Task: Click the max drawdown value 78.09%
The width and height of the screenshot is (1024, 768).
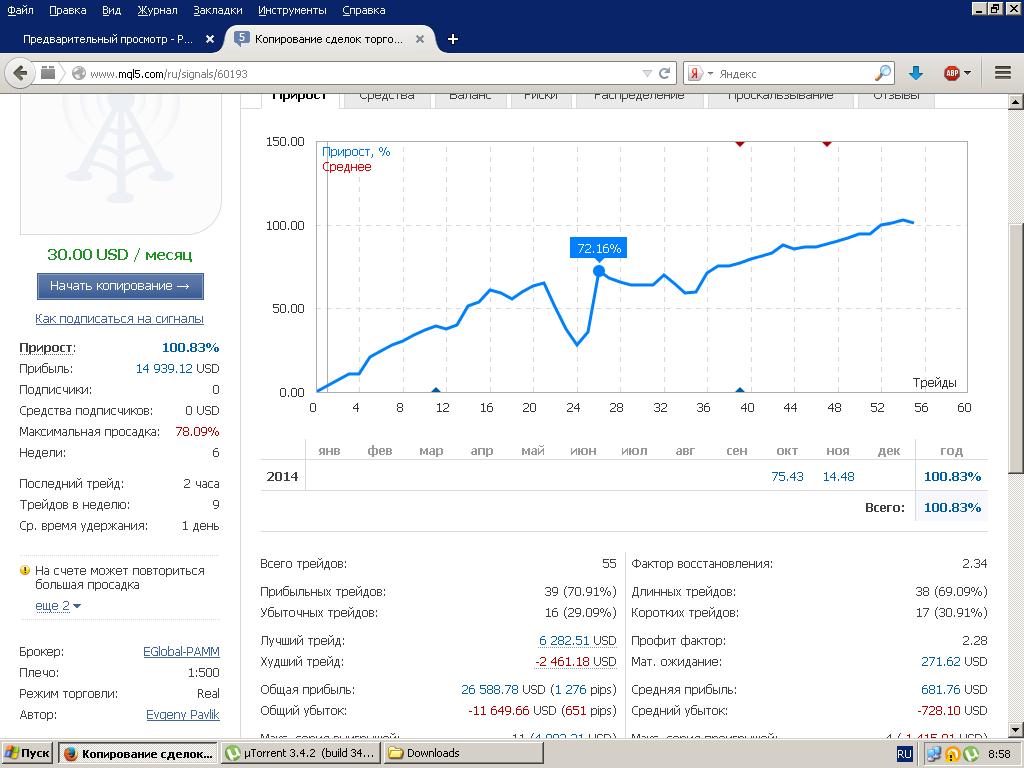Action: (x=197, y=432)
